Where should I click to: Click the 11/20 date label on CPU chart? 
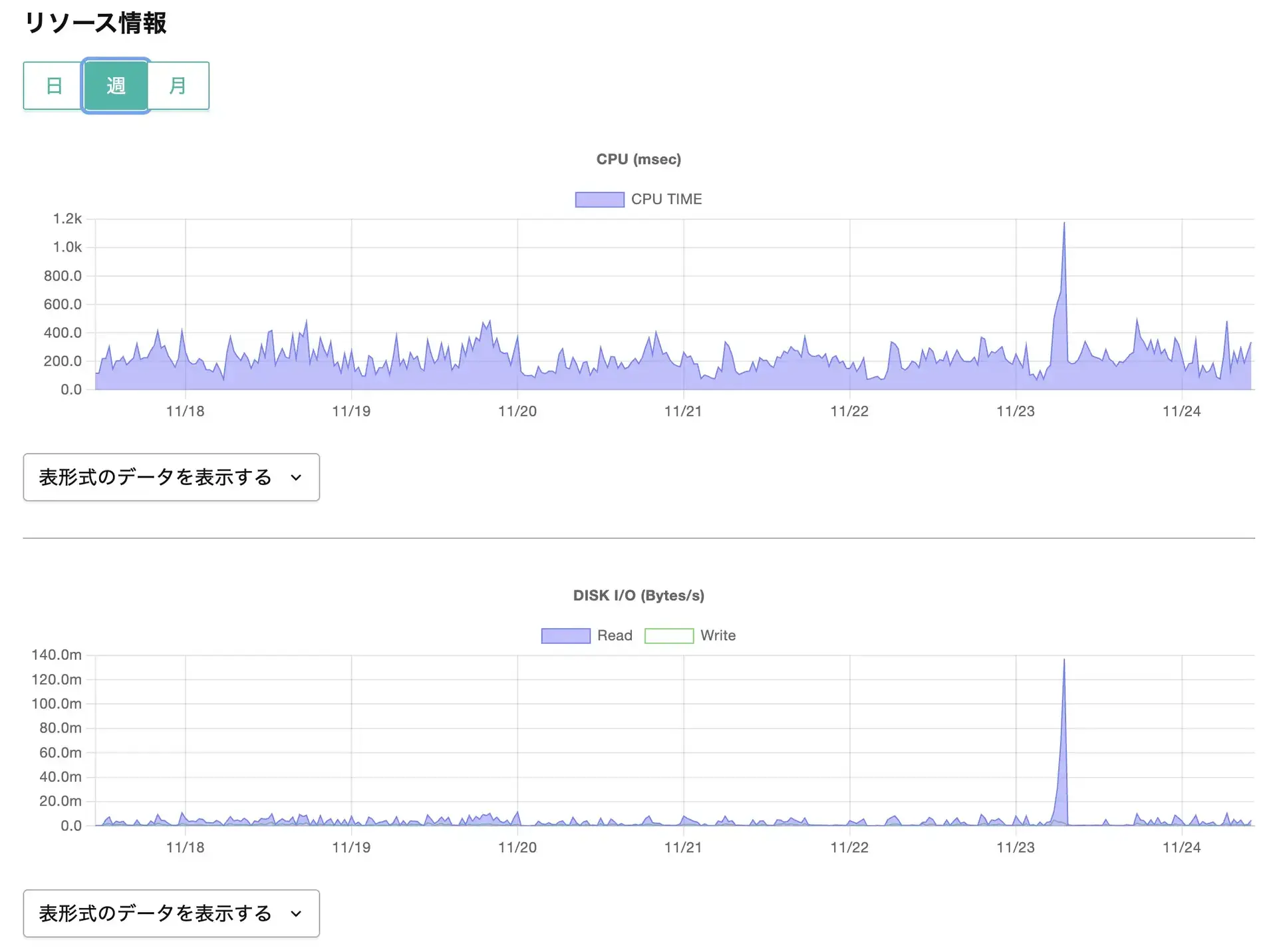pyautogui.click(x=517, y=412)
